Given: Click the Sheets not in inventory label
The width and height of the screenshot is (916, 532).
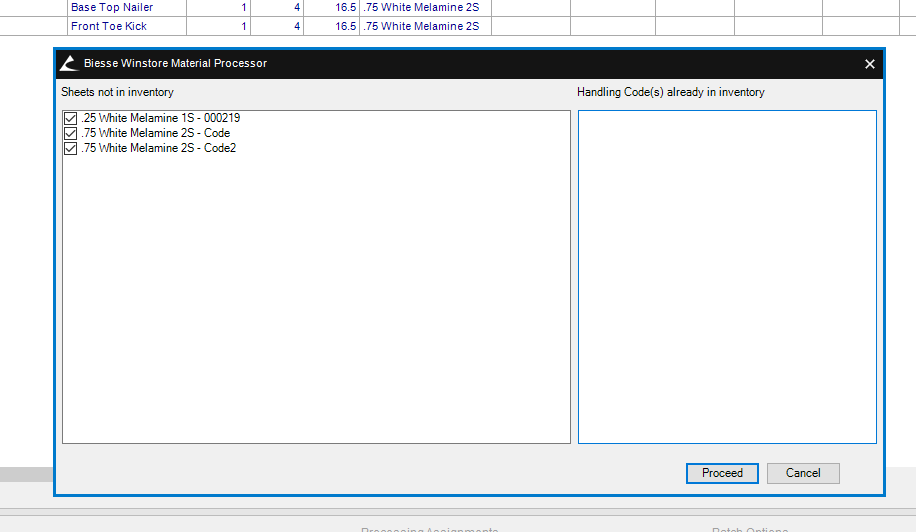Looking at the screenshot, I should coord(117,92).
